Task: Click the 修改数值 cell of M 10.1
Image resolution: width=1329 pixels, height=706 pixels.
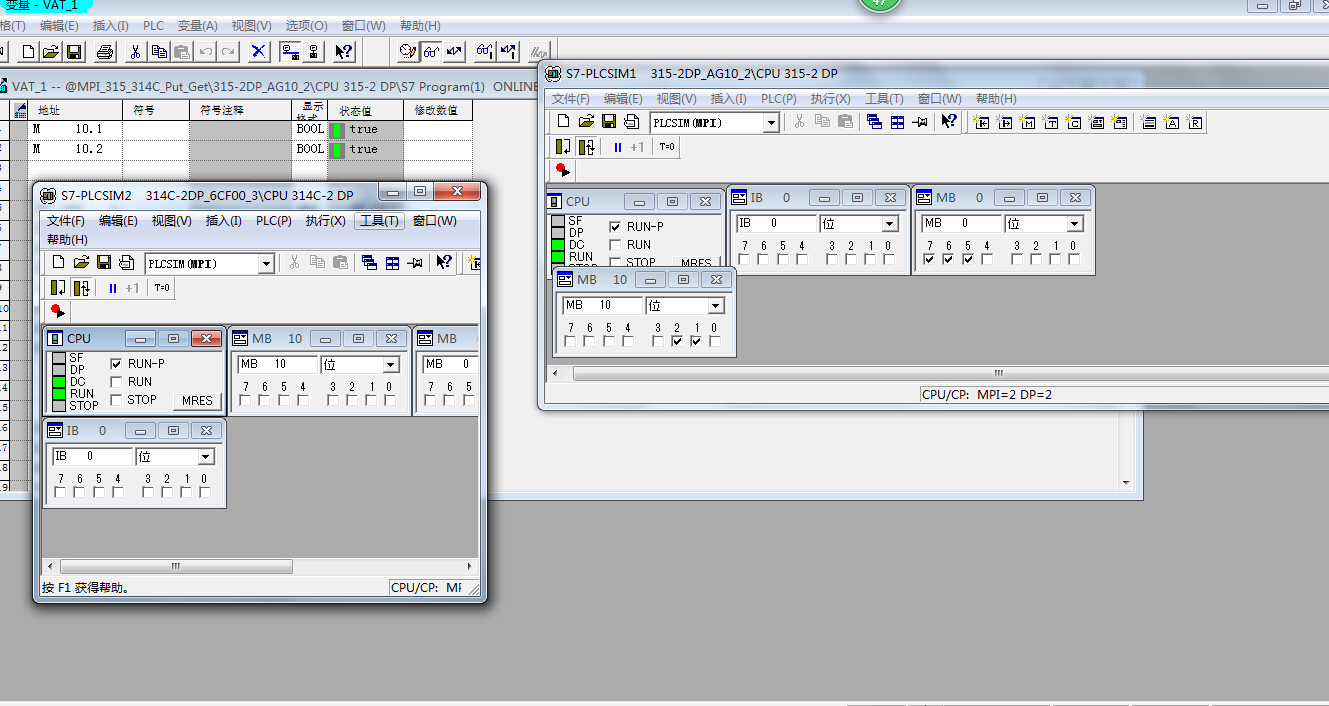Action: tap(437, 130)
